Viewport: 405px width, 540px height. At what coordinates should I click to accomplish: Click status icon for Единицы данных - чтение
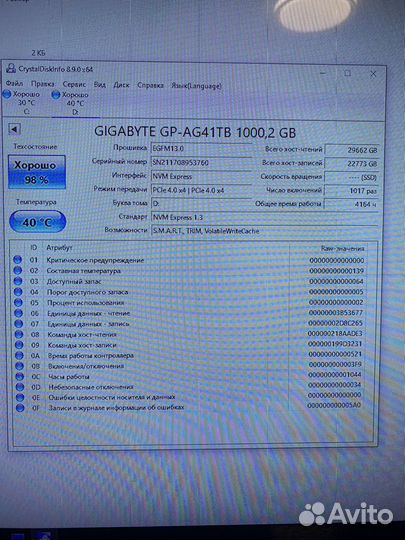point(19,313)
